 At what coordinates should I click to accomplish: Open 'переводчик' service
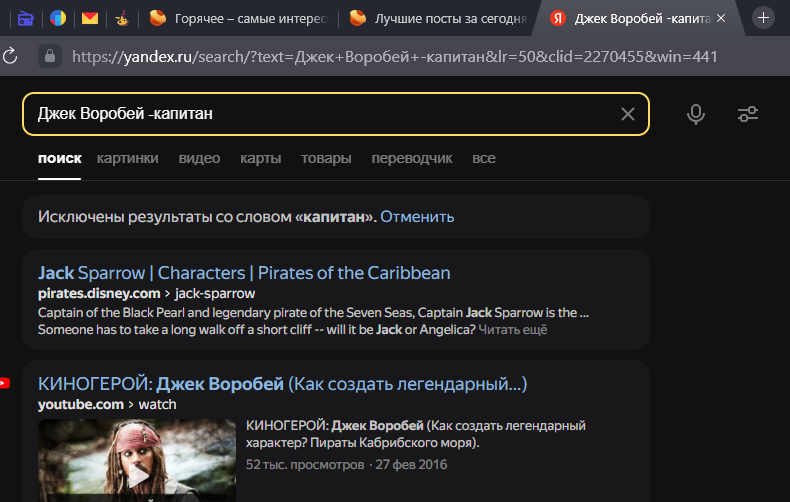click(x=412, y=158)
